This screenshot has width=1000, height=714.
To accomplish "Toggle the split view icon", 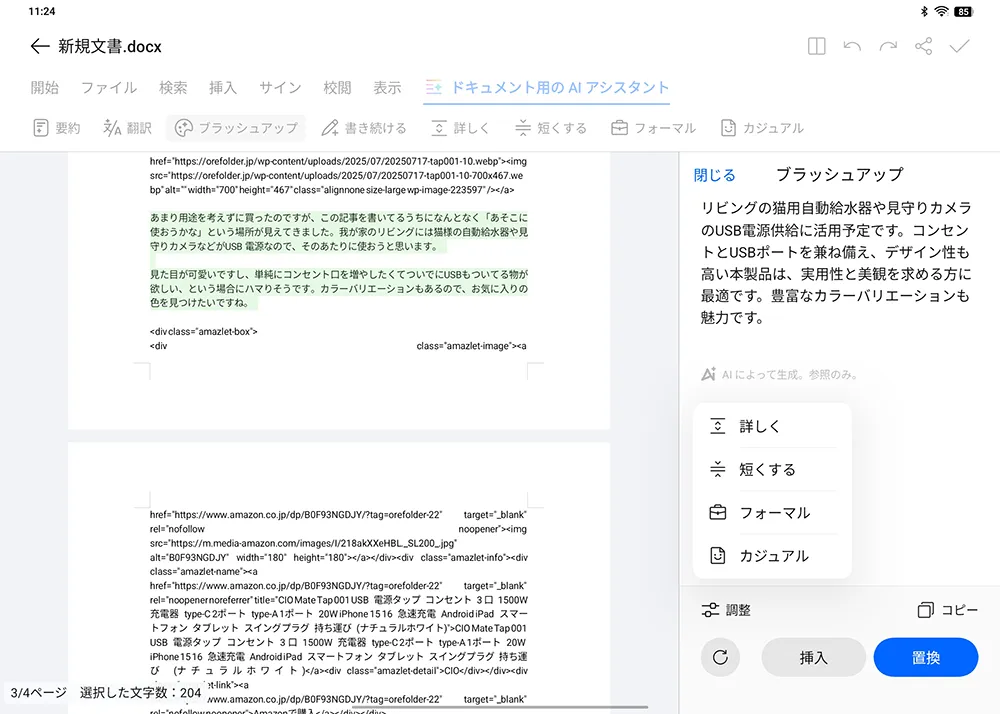I will [816, 46].
